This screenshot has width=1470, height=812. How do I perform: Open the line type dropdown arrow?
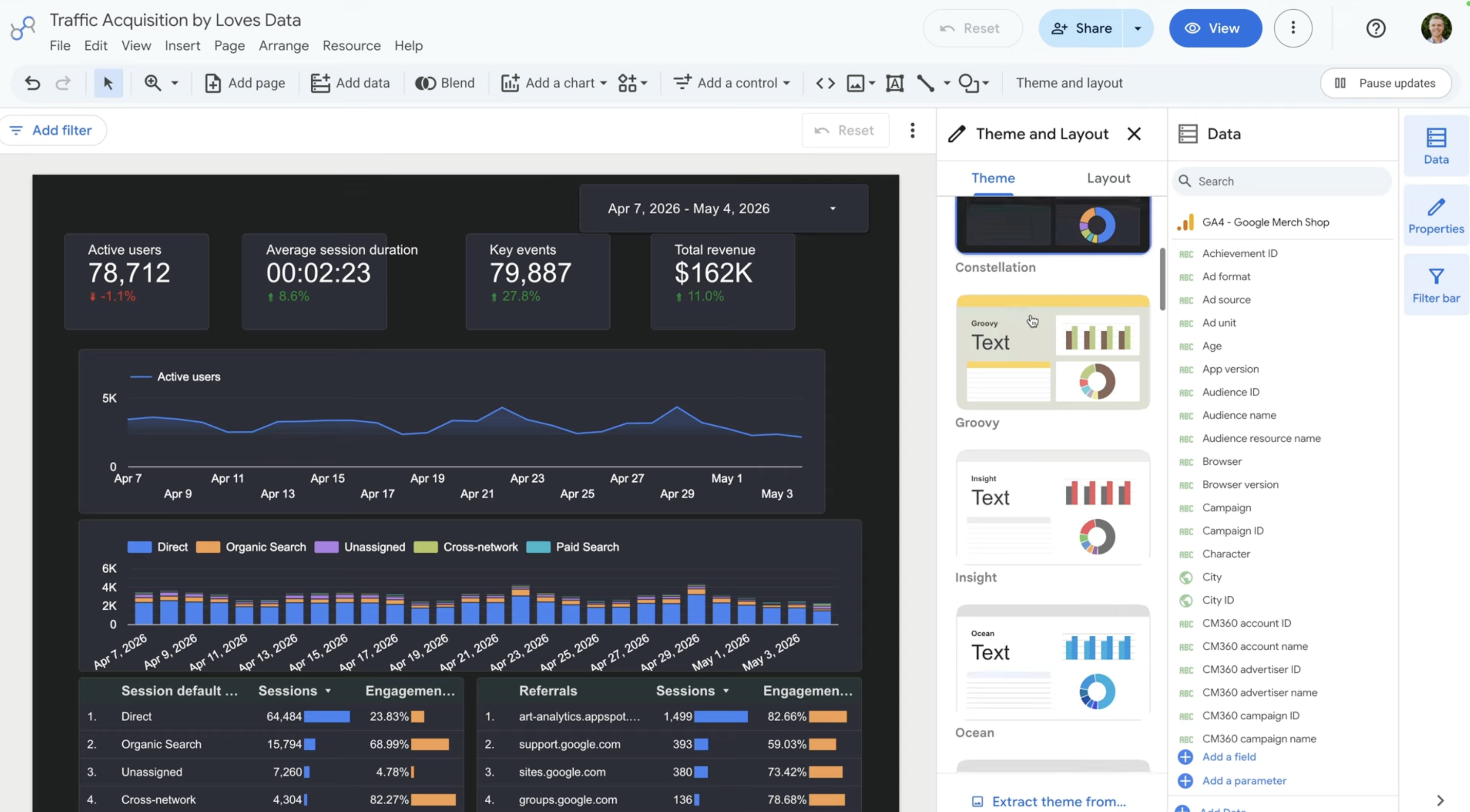[947, 83]
